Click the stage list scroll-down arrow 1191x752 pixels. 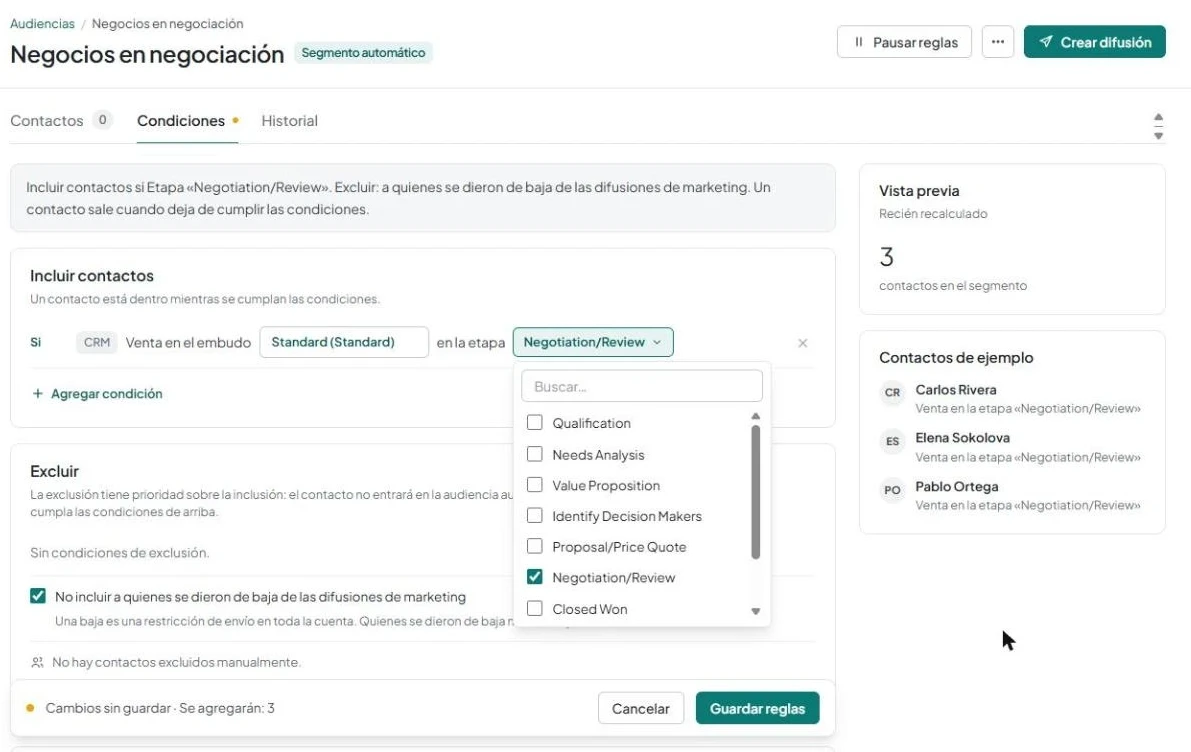[x=755, y=611]
